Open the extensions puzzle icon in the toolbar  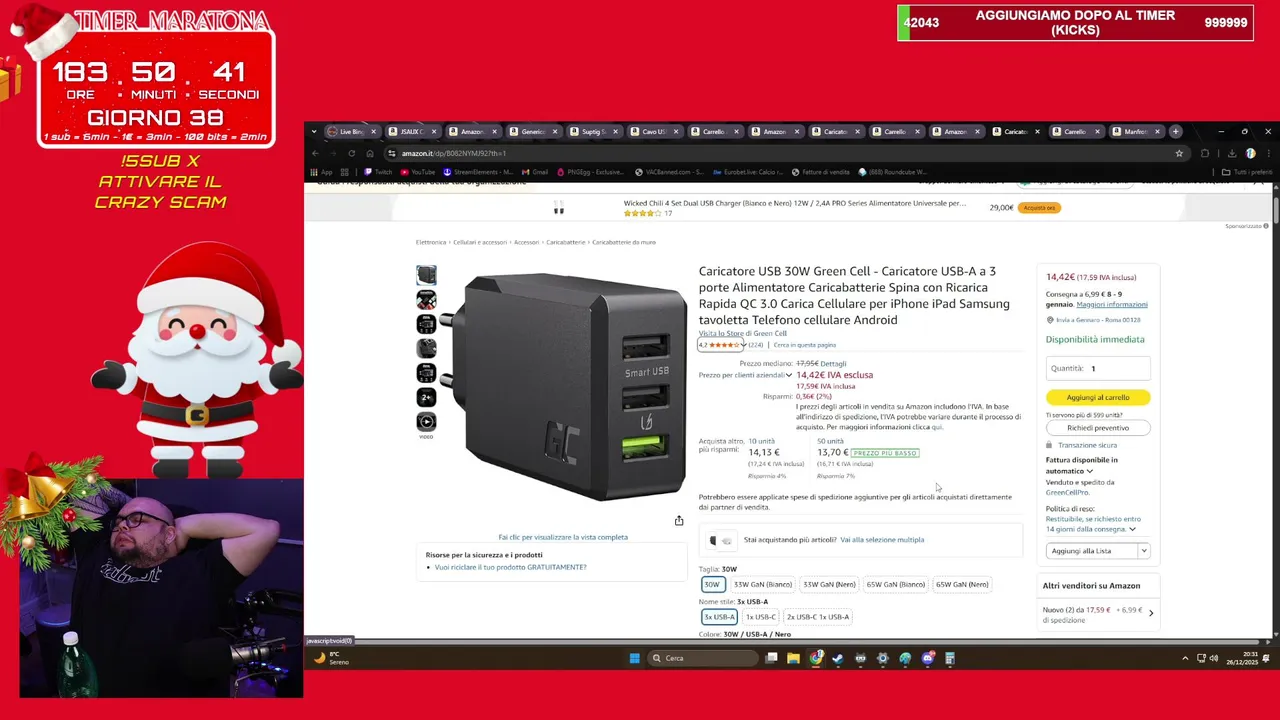pyautogui.click(x=1205, y=153)
